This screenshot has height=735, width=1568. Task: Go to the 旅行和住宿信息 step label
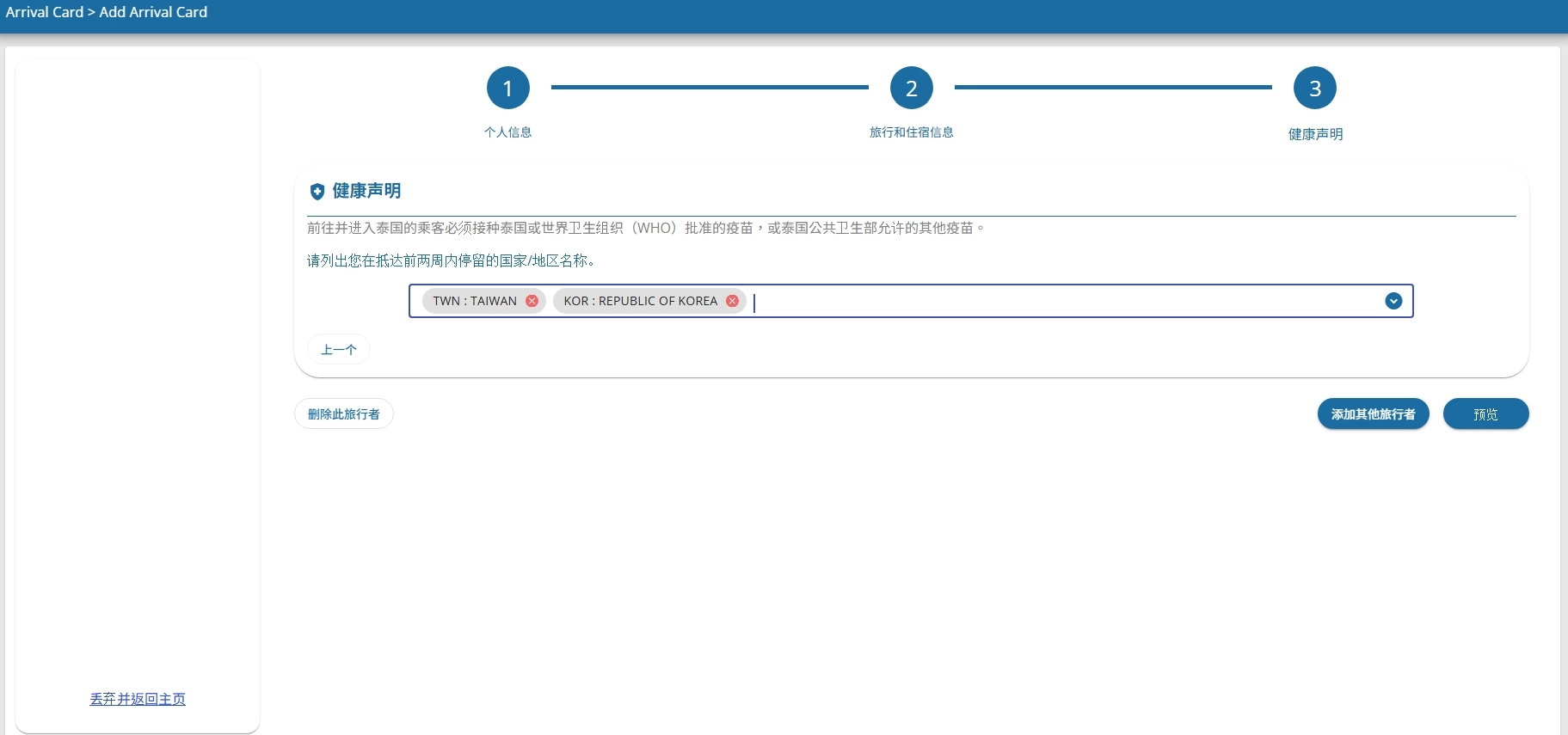click(x=911, y=132)
